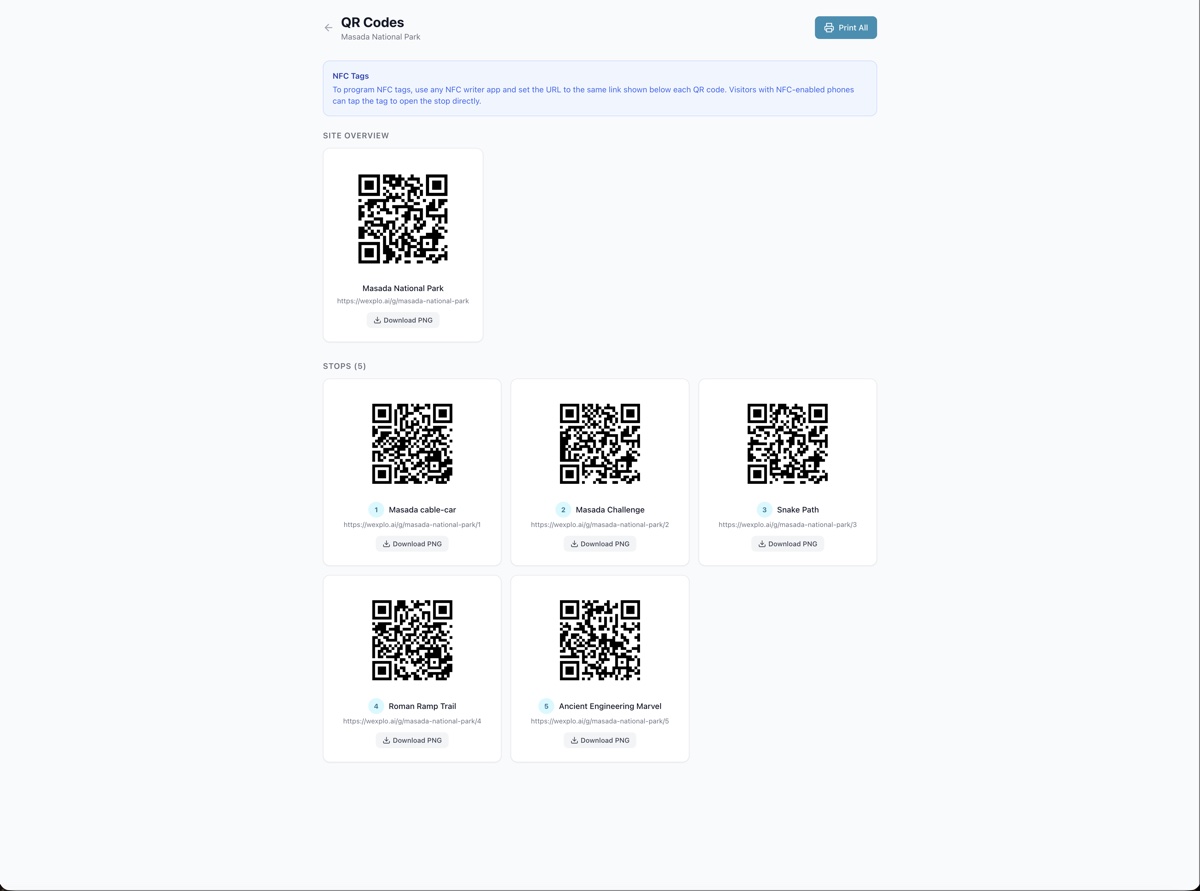Download PNG for Roman Ramp Trail stop
This screenshot has height=891, width=1200.
412,740
